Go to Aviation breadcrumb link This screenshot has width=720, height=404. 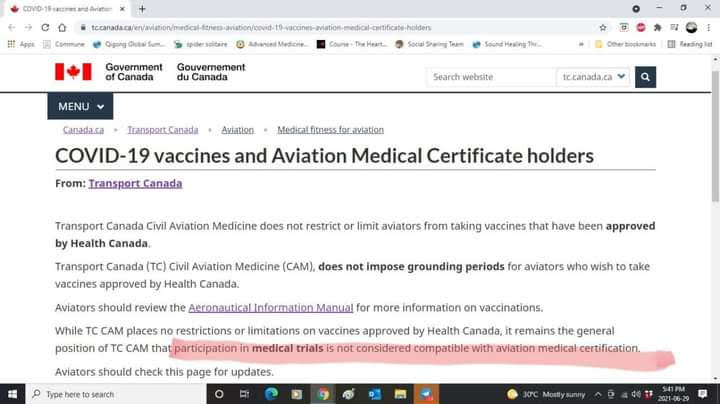pyautogui.click(x=237, y=130)
